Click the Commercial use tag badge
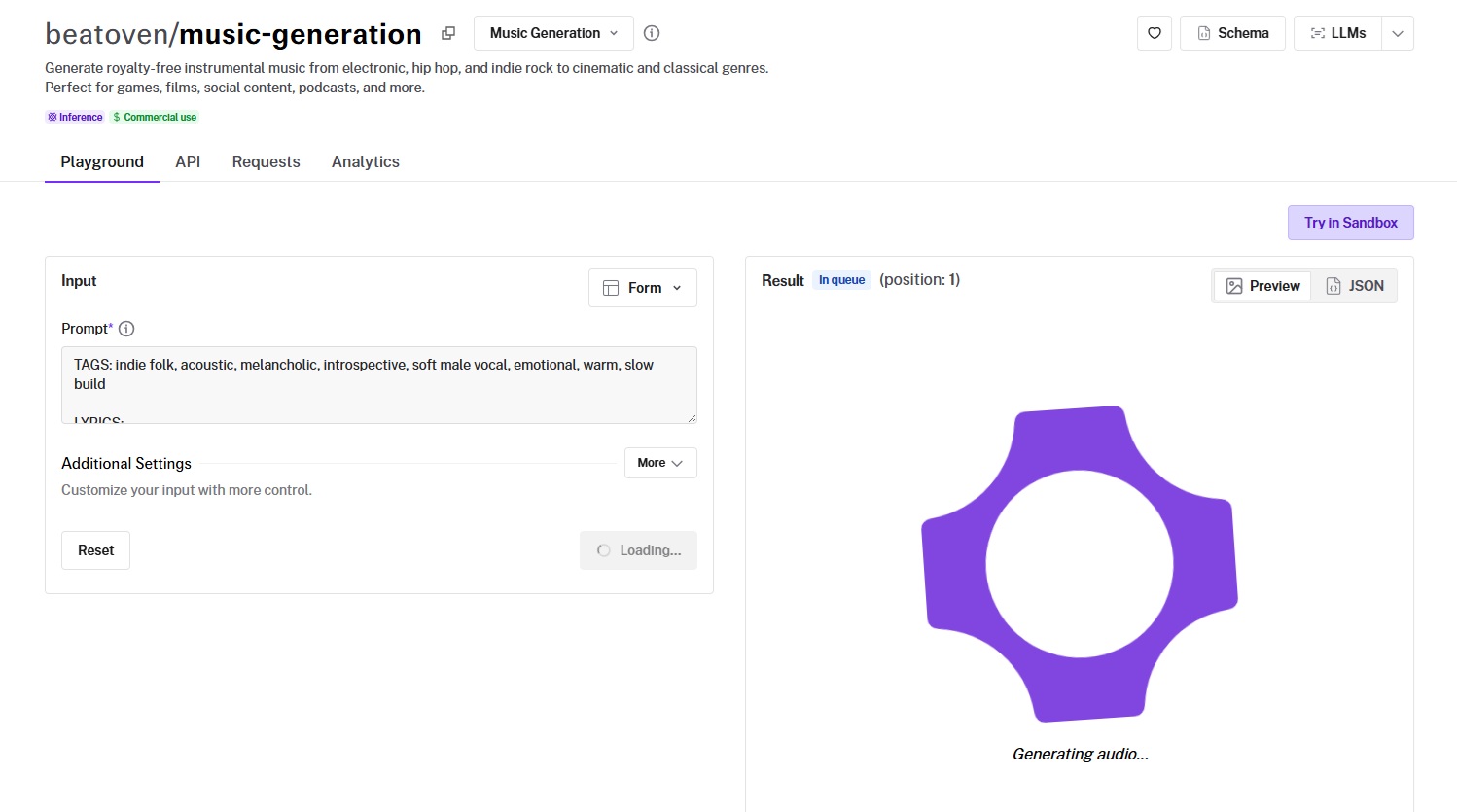 point(155,117)
